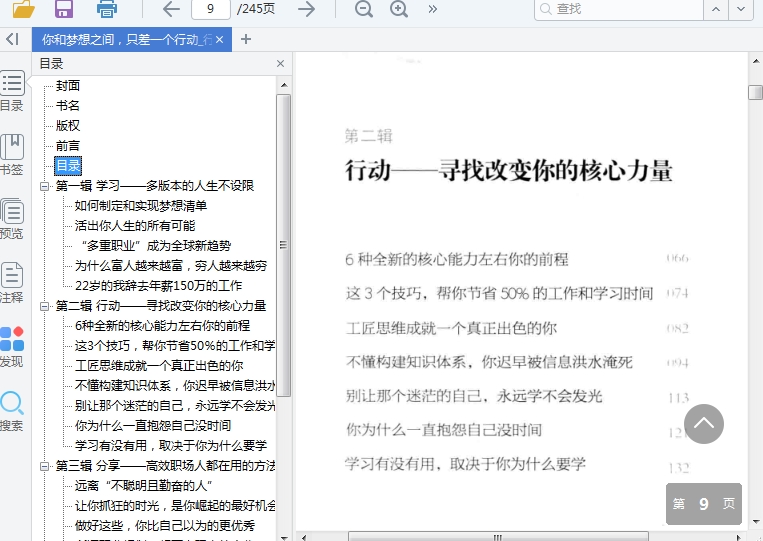Open 做好这些，你比自己以为的更优秀 entry
The height and width of the screenshot is (541, 763).
click(165, 526)
